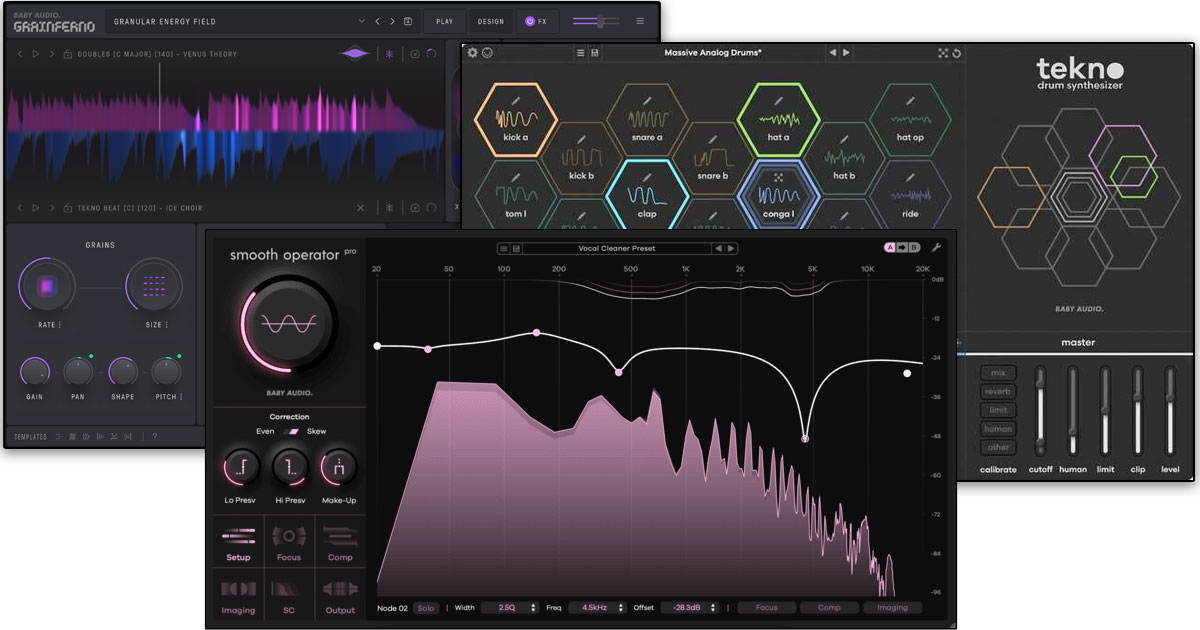The width and height of the screenshot is (1200, 630).
Task: Select the conga l drum pad
Action: click(x=778, y=194)
